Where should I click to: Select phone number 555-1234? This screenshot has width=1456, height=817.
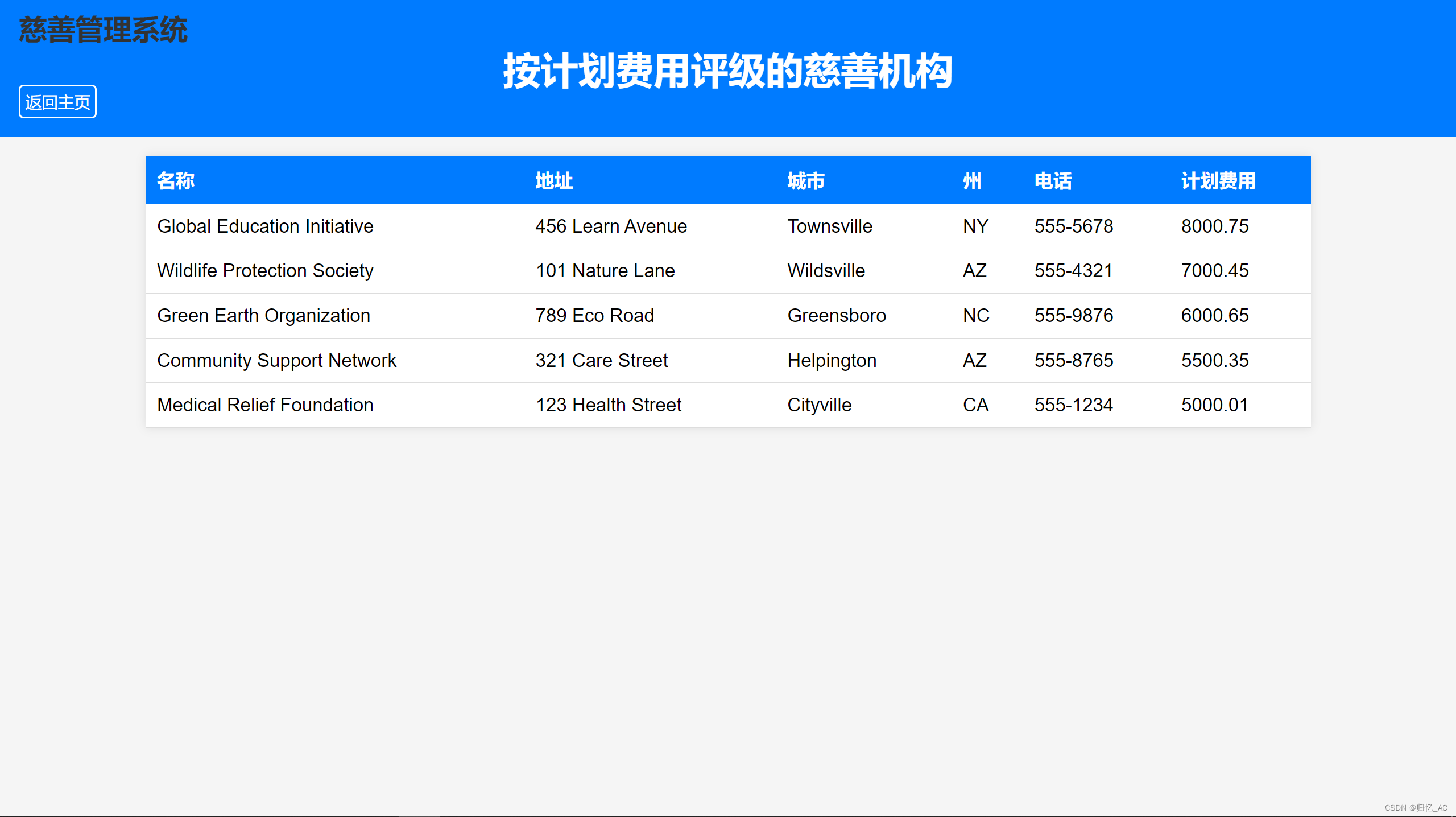(x=1073, y=405)
